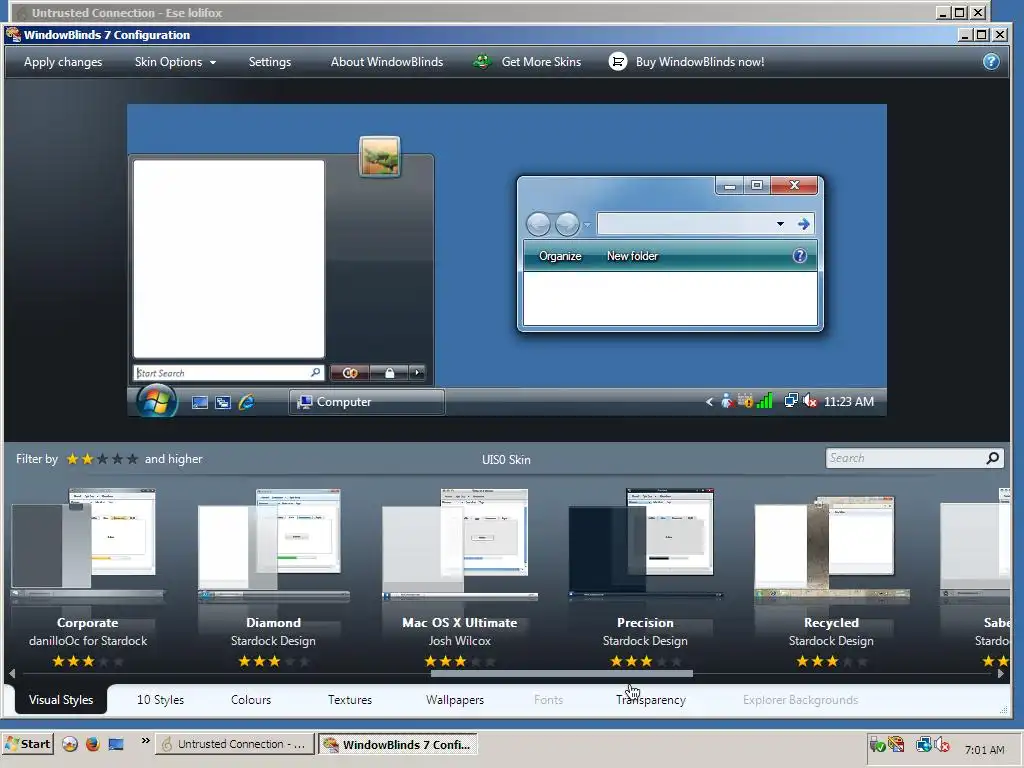Click the magnifier icon in the Search box

(992, 458)
